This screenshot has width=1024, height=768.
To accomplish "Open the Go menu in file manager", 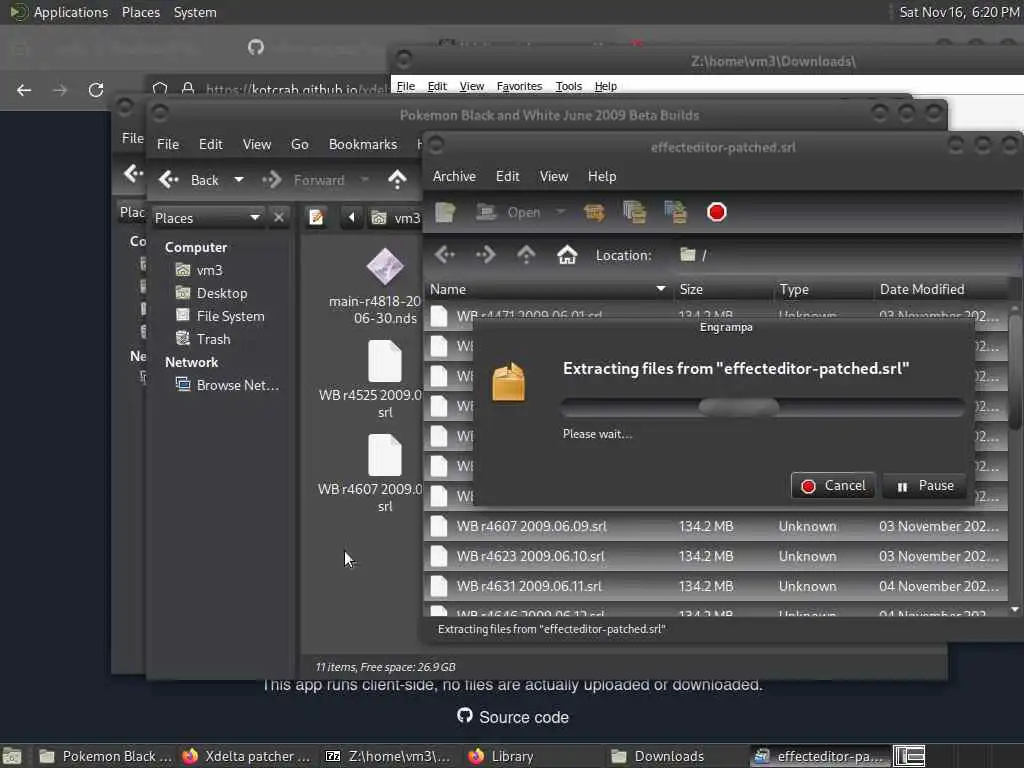I will point(300,144).
